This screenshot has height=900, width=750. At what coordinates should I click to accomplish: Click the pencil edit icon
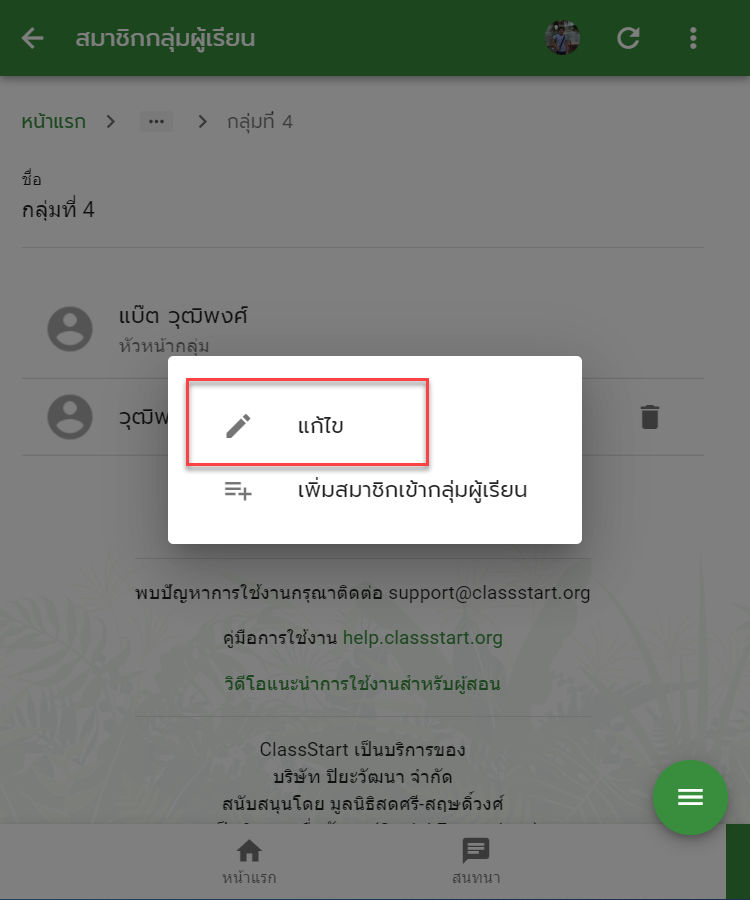[238, 426]
